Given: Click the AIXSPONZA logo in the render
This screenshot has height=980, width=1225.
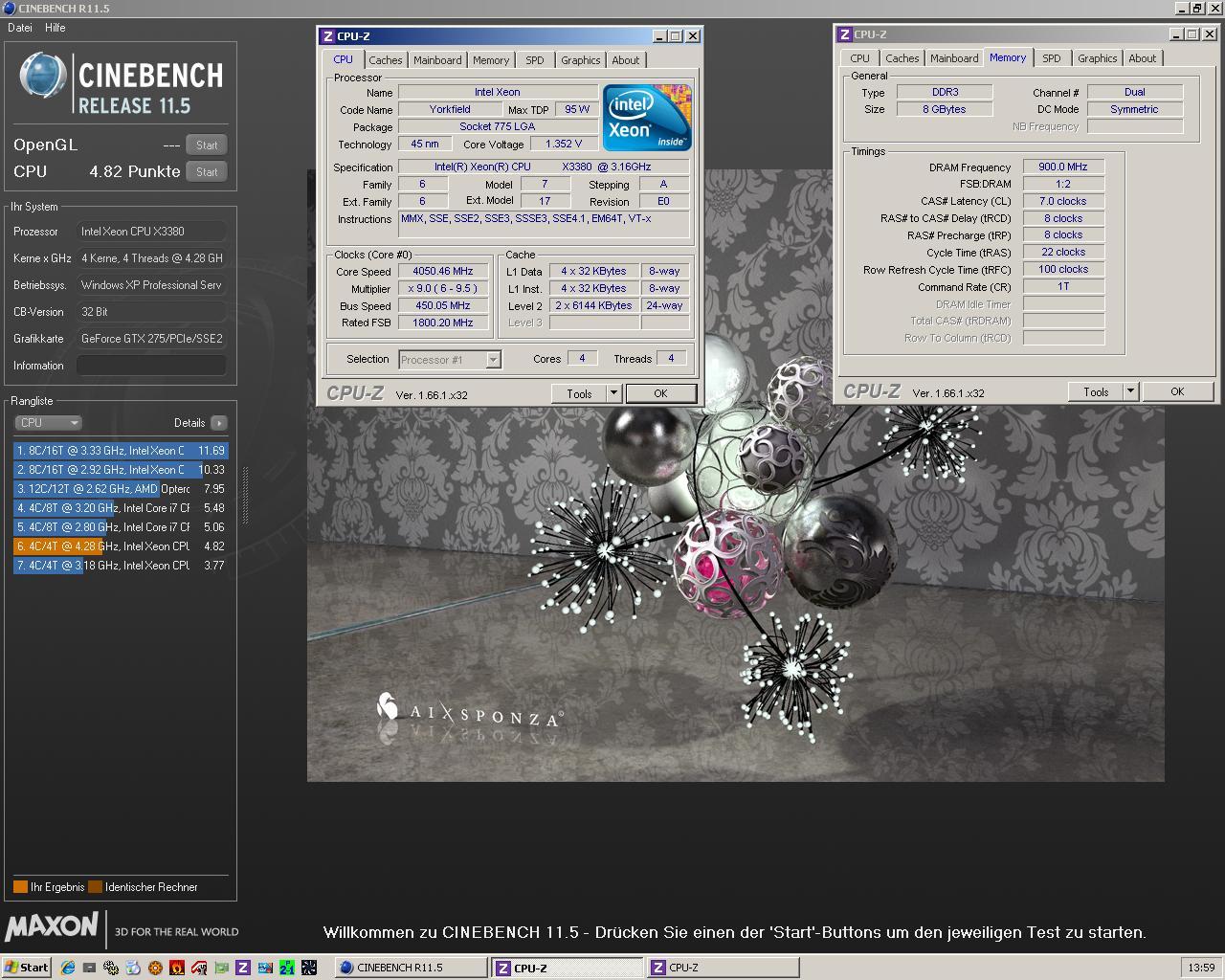Looking at the screenshot, I should [x=470, y=710].
